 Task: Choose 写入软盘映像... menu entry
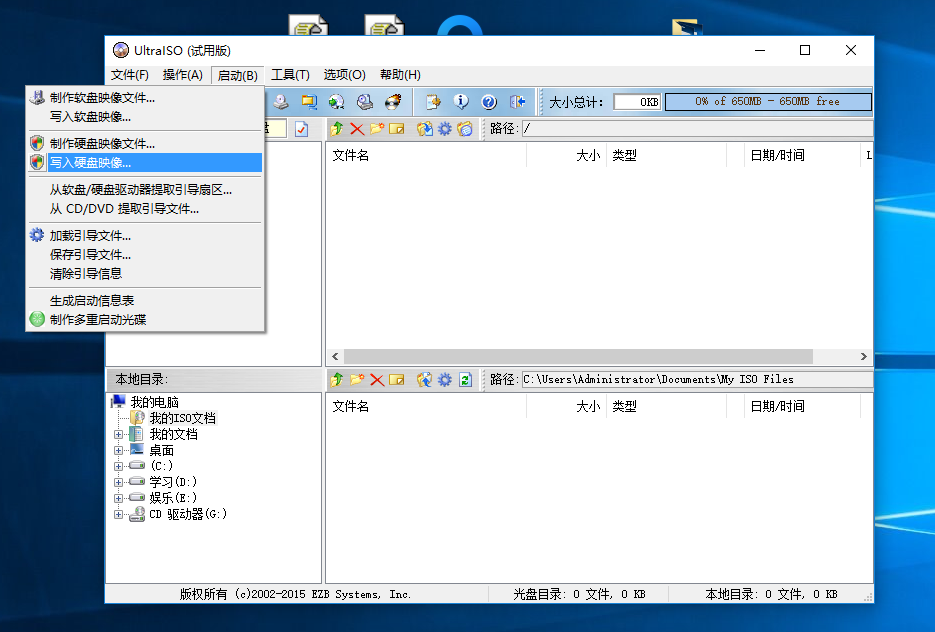(145, 117)
